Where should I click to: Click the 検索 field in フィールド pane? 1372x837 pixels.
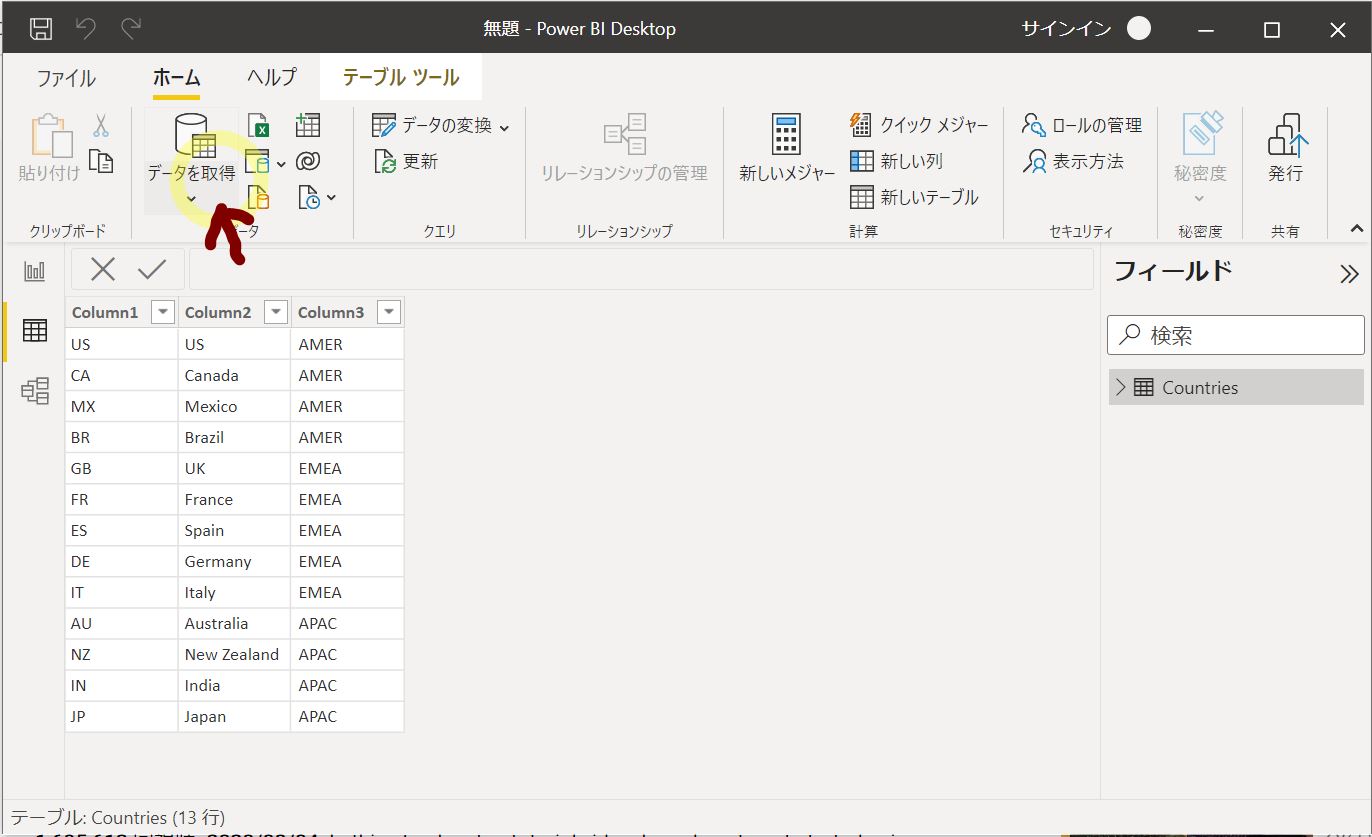coord(1236,335)
